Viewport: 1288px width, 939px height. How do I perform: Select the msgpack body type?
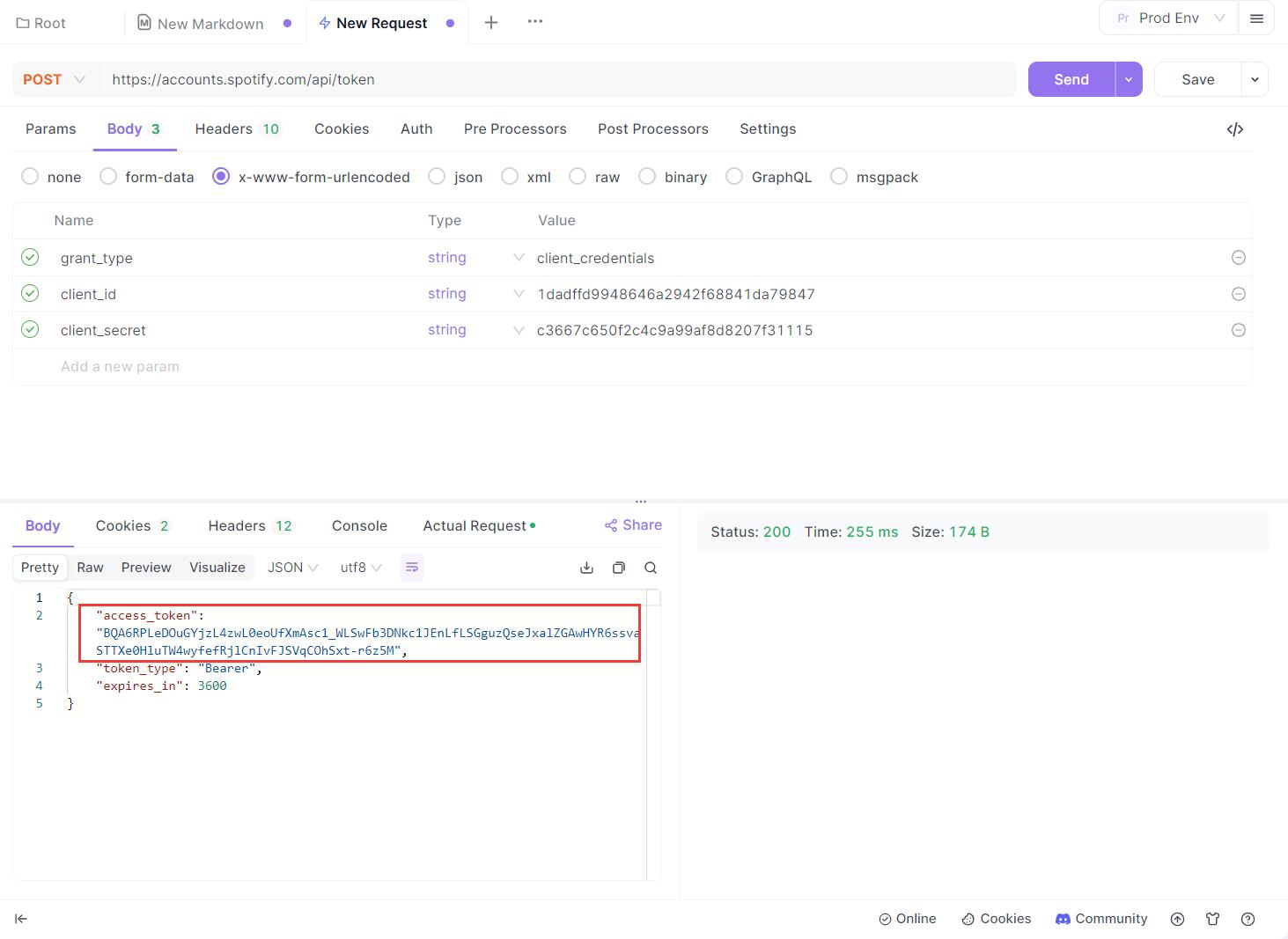839,177
